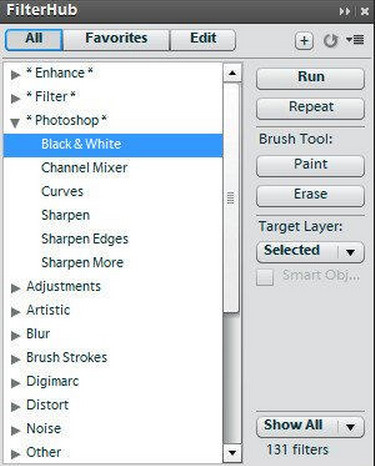Close the FilterHub panel
The height and width of the screenshot is (466, 375).
click(x=365, y=12)
